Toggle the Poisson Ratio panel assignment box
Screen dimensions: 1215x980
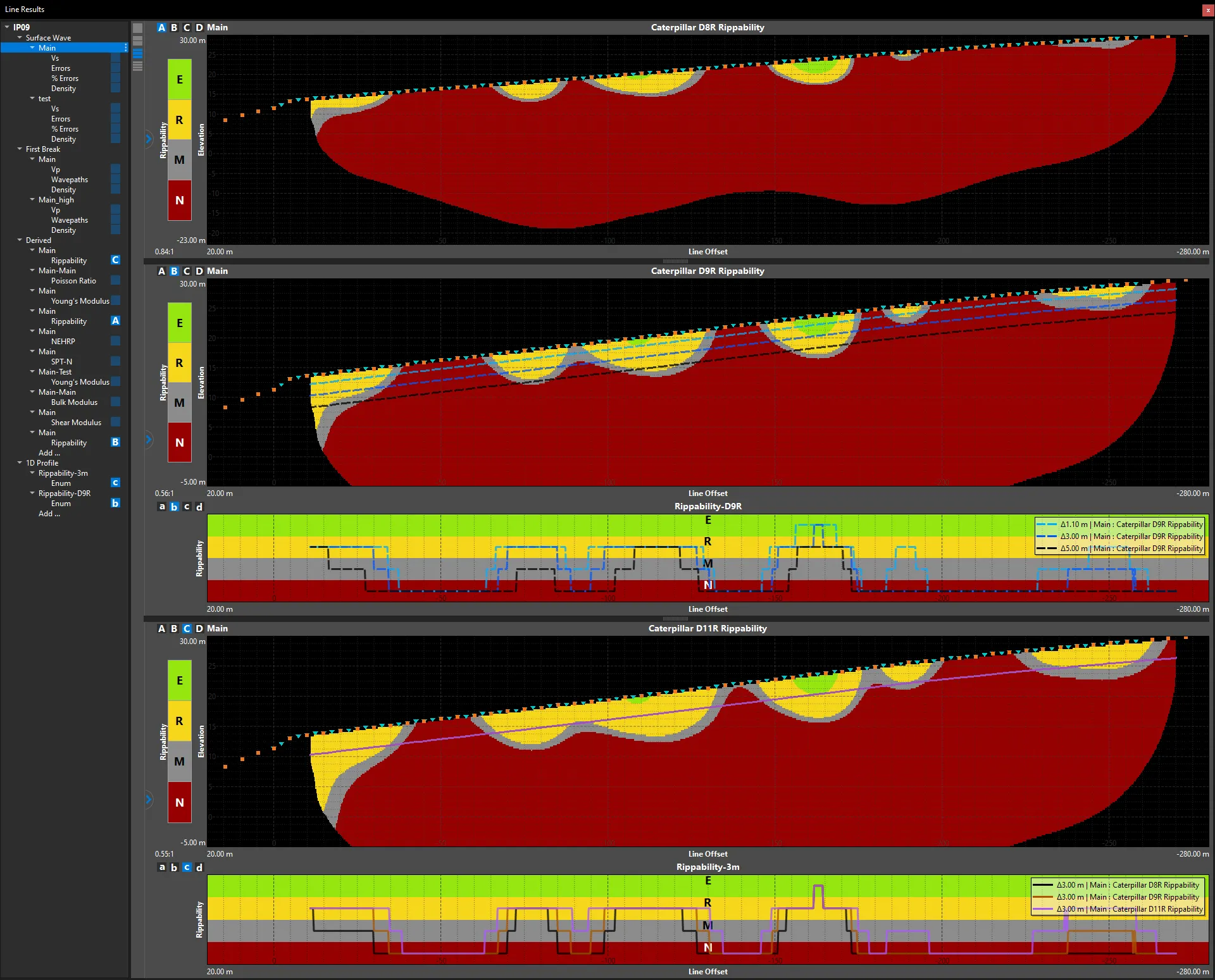coord(115,280)
